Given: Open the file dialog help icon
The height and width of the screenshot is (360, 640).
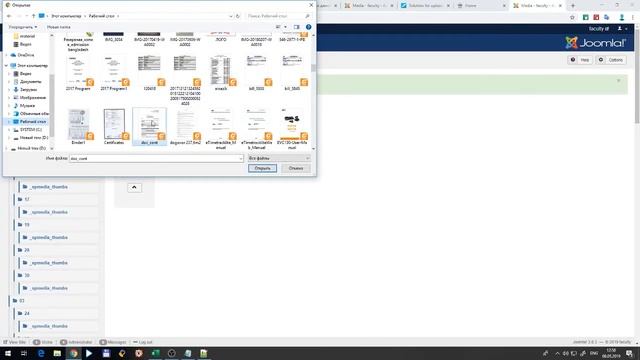Looking at the screenshot, I should [x=309, y=27].
